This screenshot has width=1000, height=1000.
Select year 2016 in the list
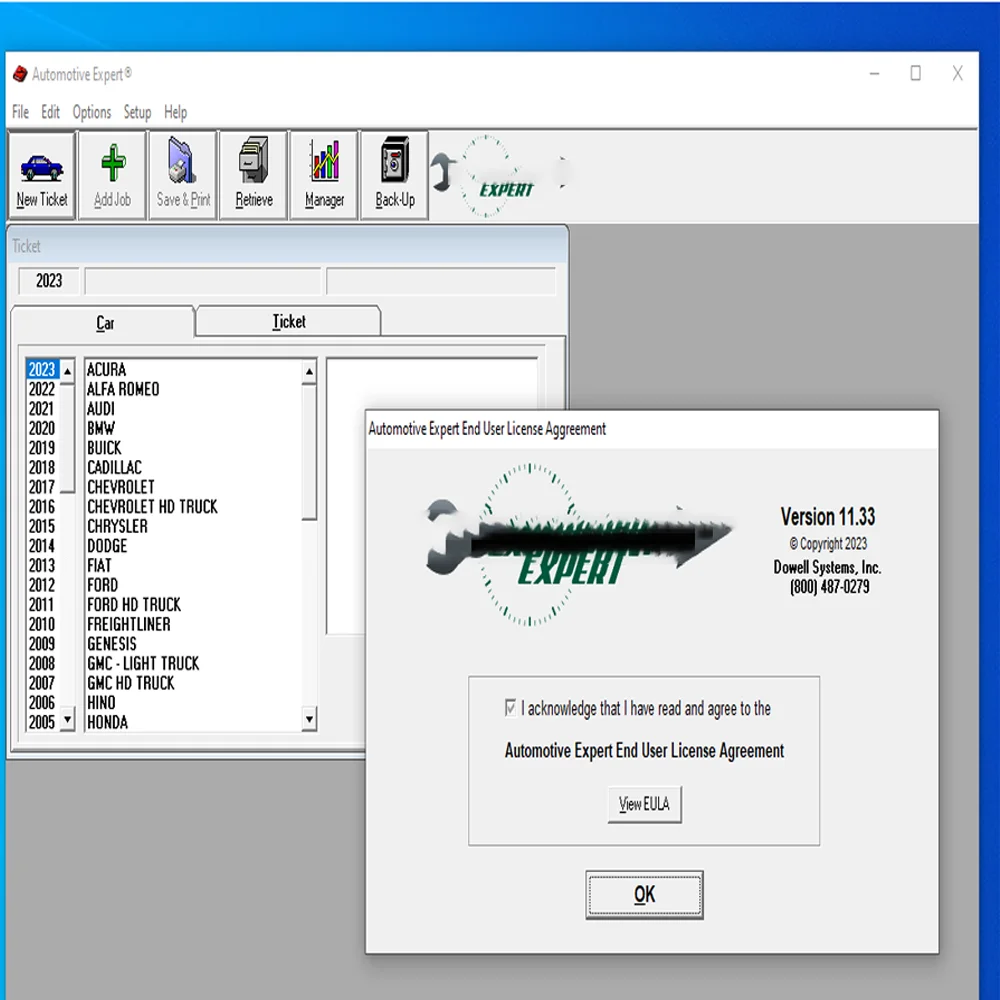click(x=42, y=507)
